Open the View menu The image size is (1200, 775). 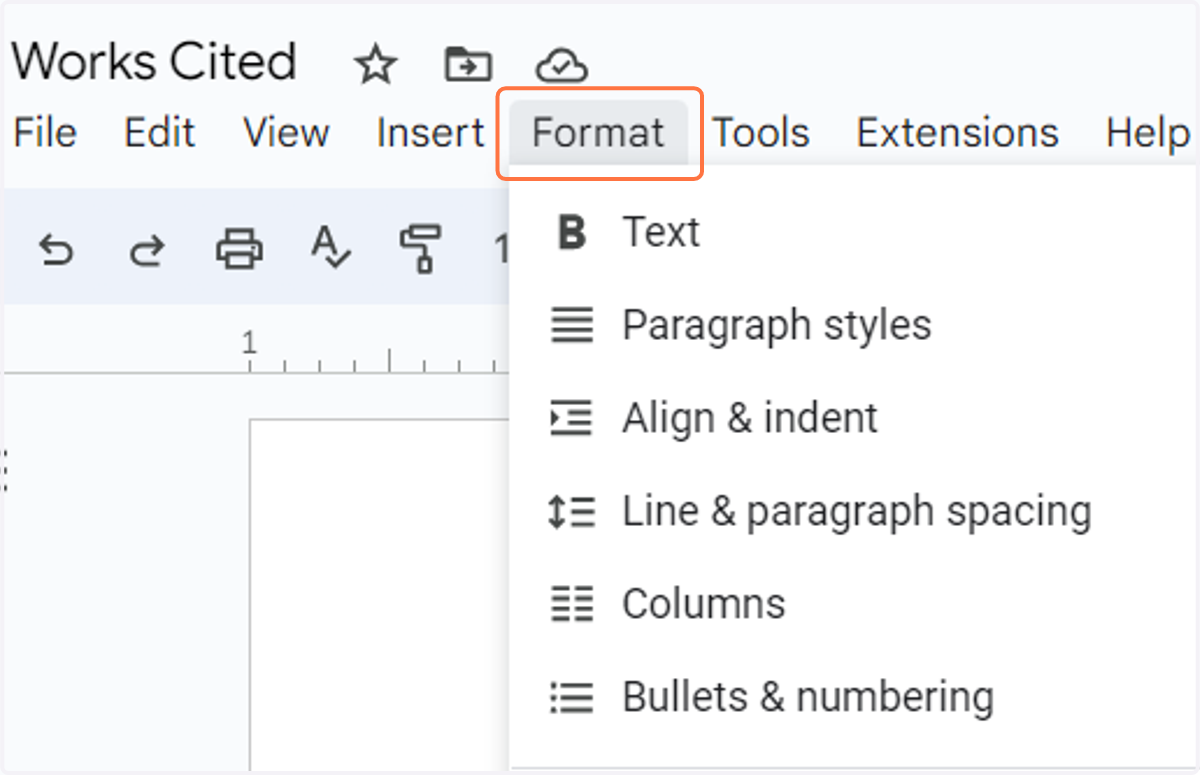point(286,133)
